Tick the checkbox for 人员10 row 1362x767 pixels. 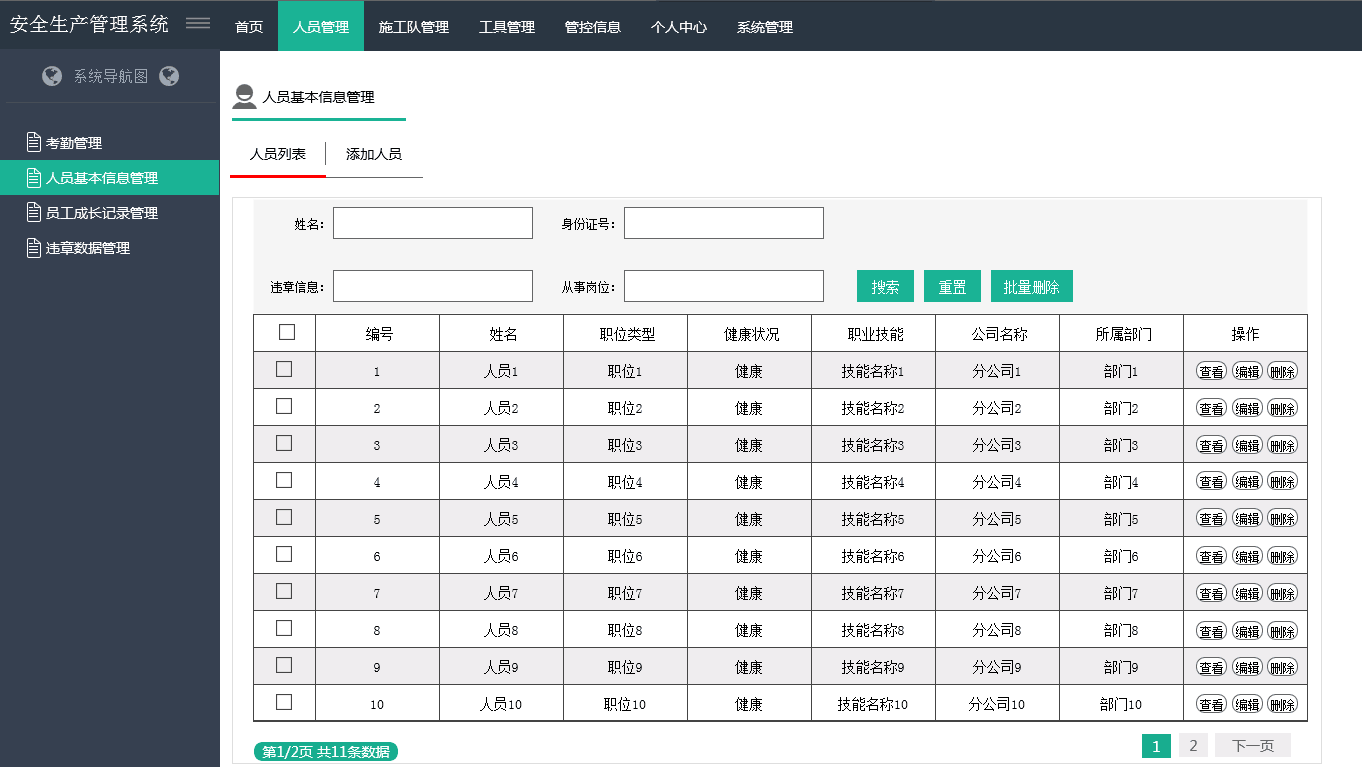tap(284, 702)
